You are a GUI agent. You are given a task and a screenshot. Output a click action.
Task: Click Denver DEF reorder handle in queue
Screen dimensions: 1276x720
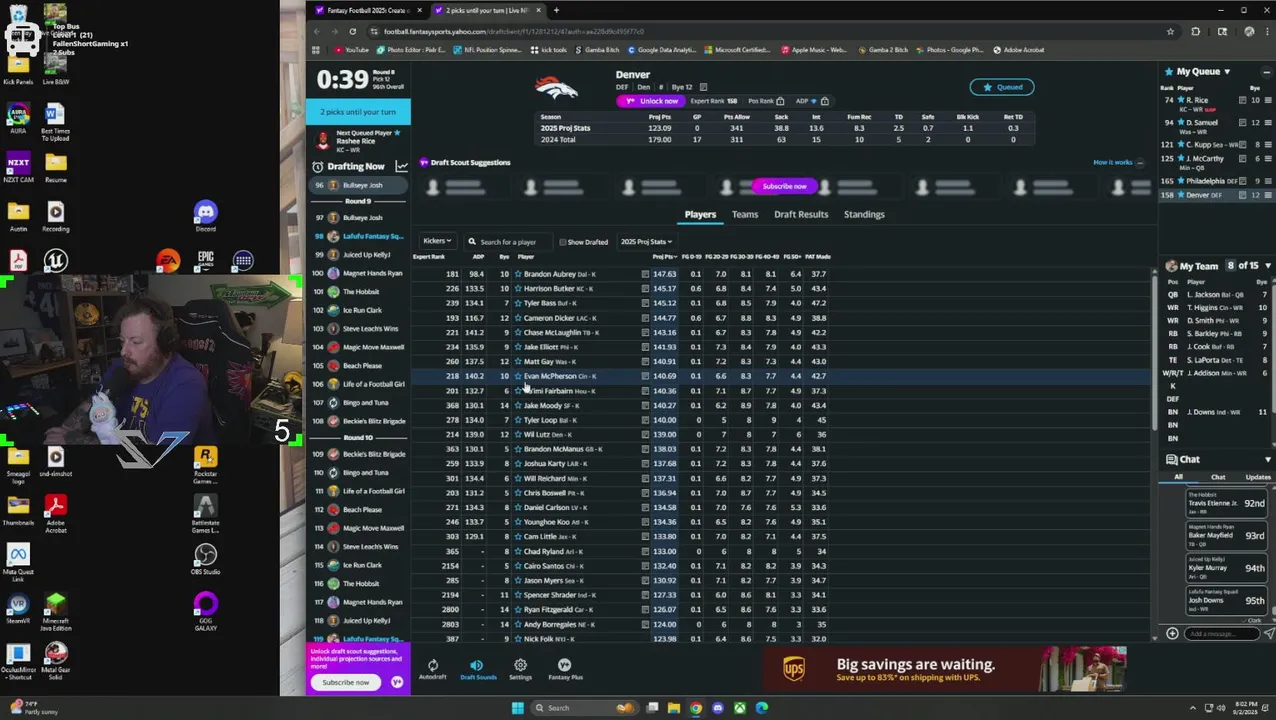(x=1267, y=195)
